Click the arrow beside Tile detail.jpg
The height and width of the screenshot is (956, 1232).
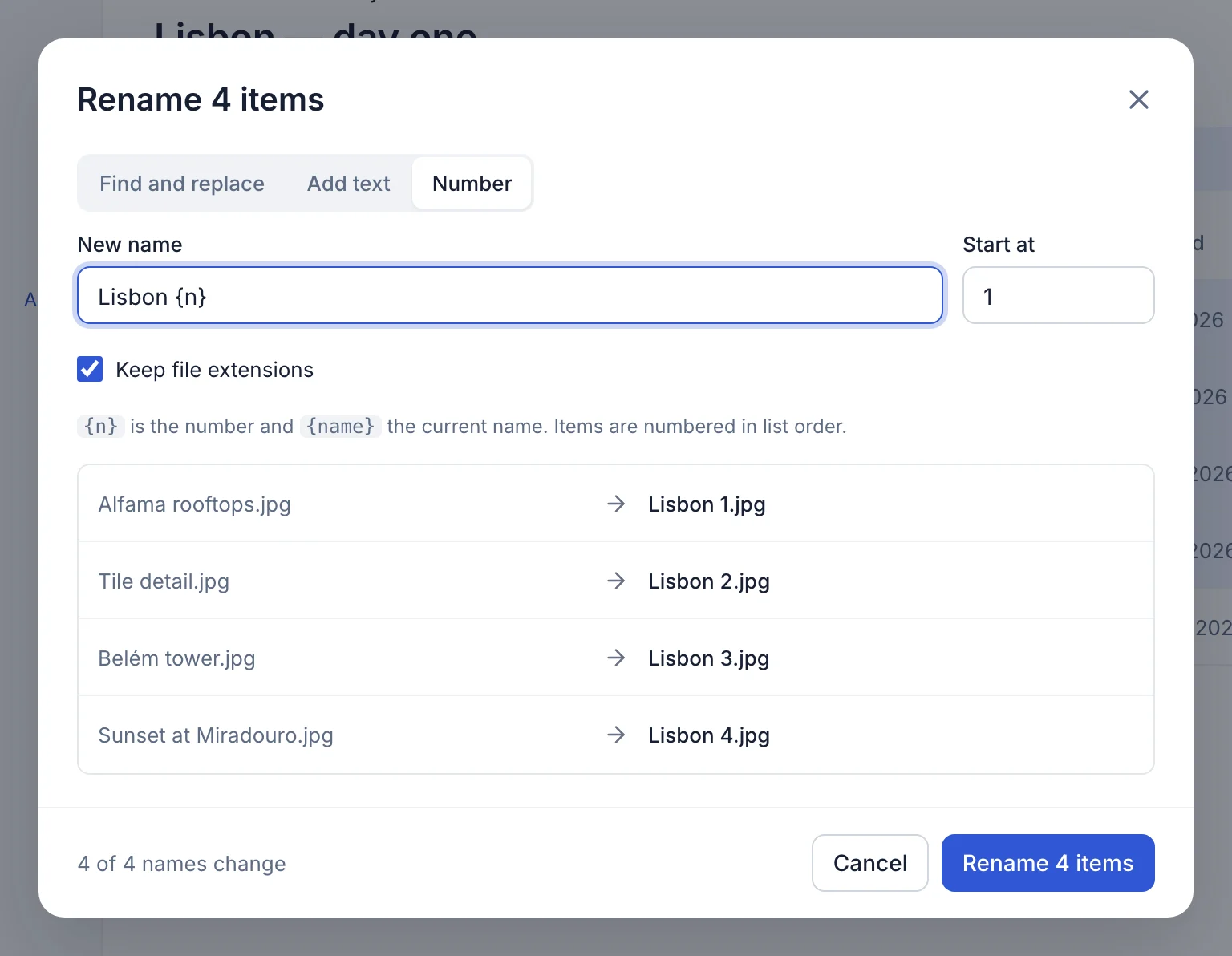pos(616,581)
